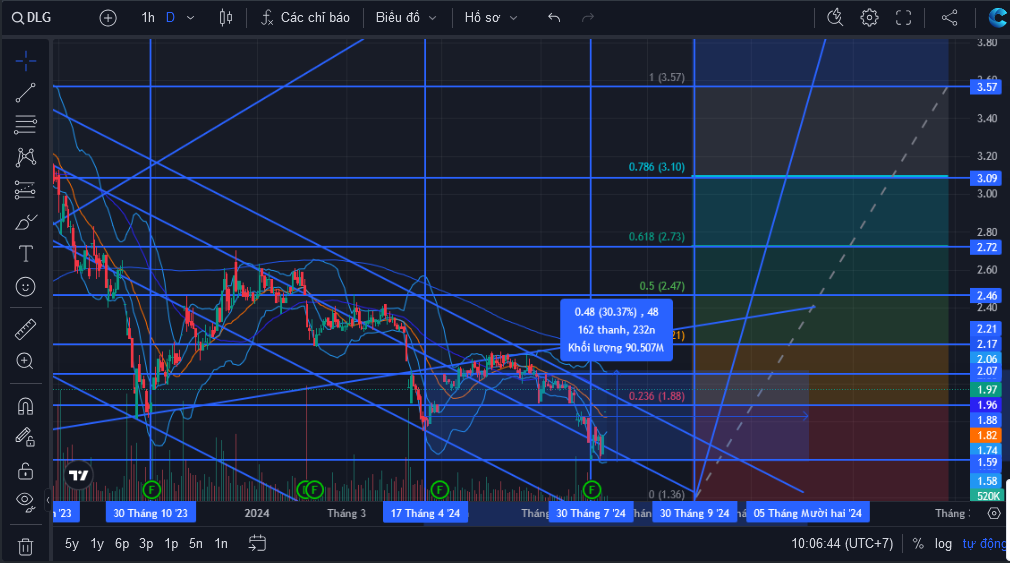Enter fullscreen mode
The image size is (1010, 563).
coord(904,18)
